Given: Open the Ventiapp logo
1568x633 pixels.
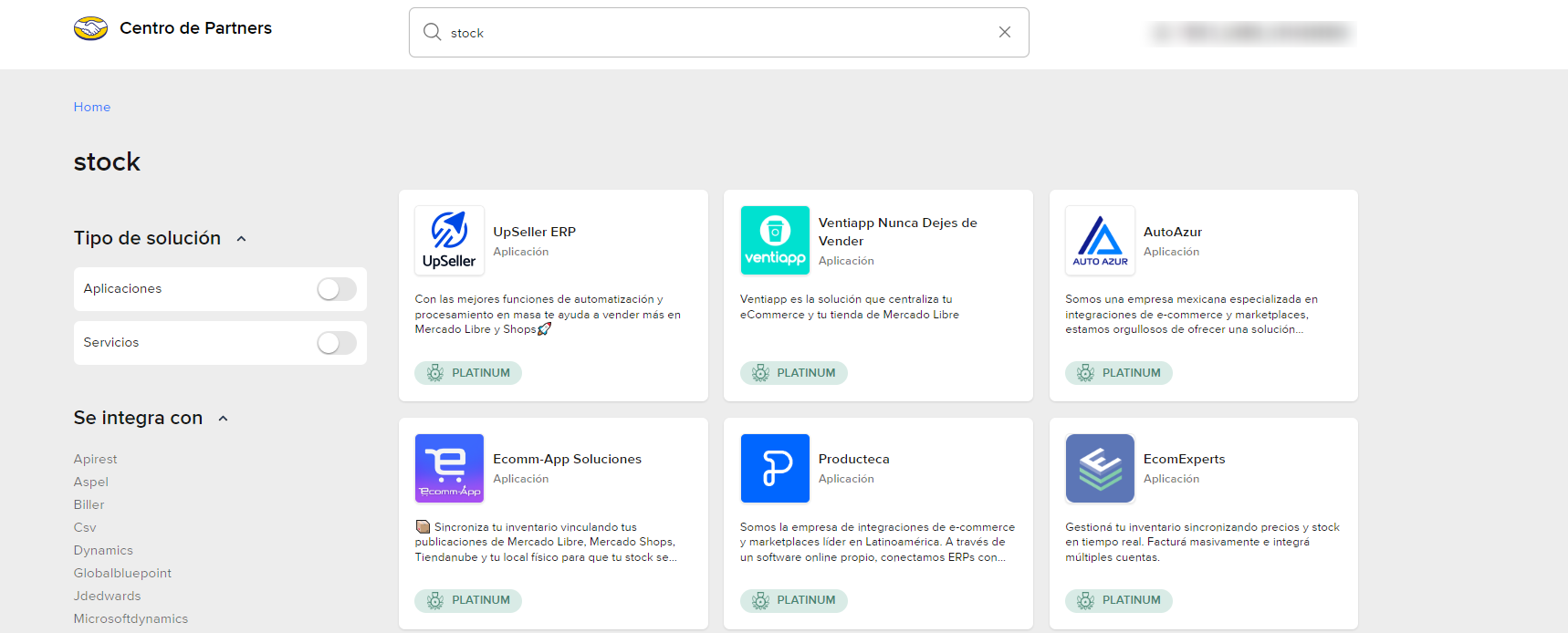Looking at the screenshot, I should [x=775, y=241].
